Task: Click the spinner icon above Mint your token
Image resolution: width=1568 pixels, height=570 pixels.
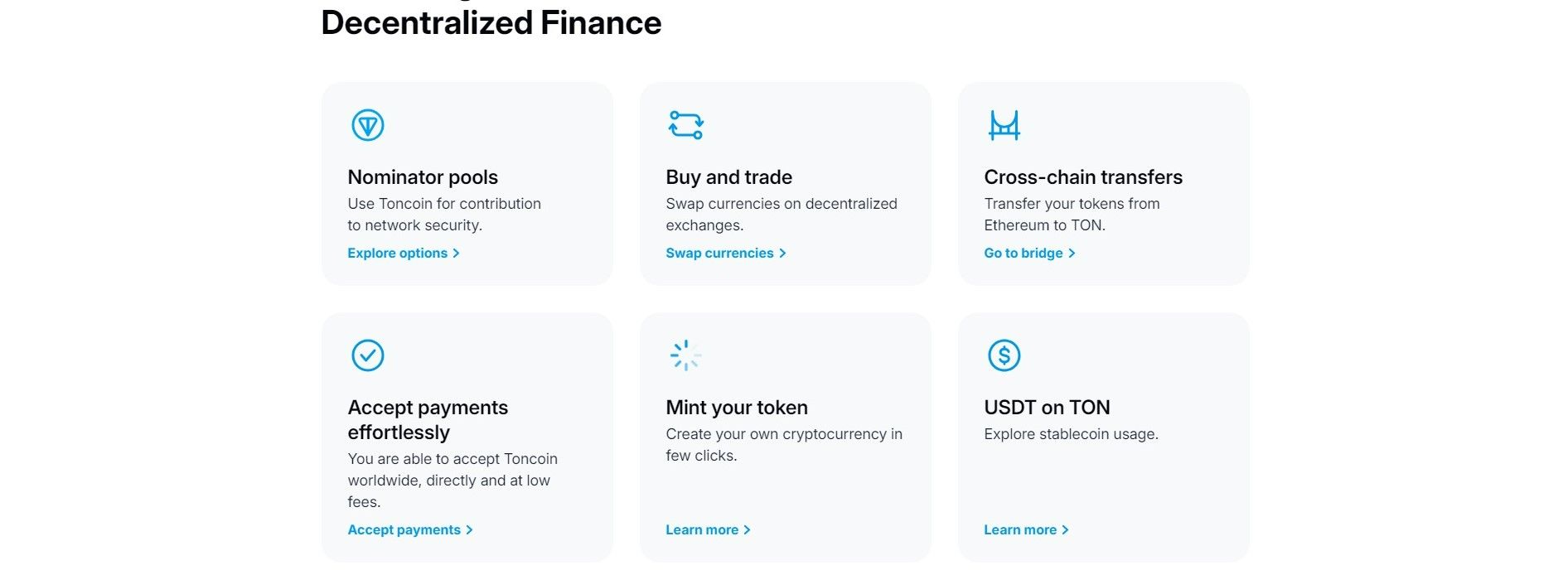Action: coord(685,355)
